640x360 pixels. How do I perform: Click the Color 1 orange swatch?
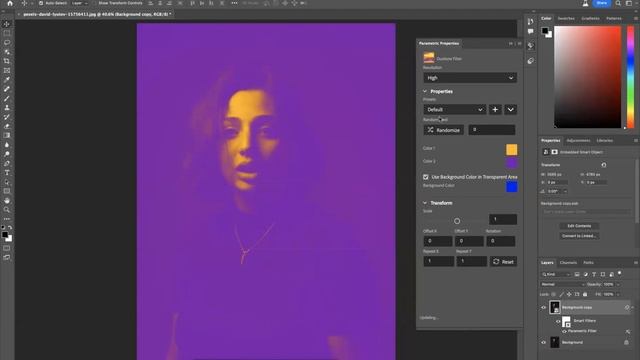(511, 149)
